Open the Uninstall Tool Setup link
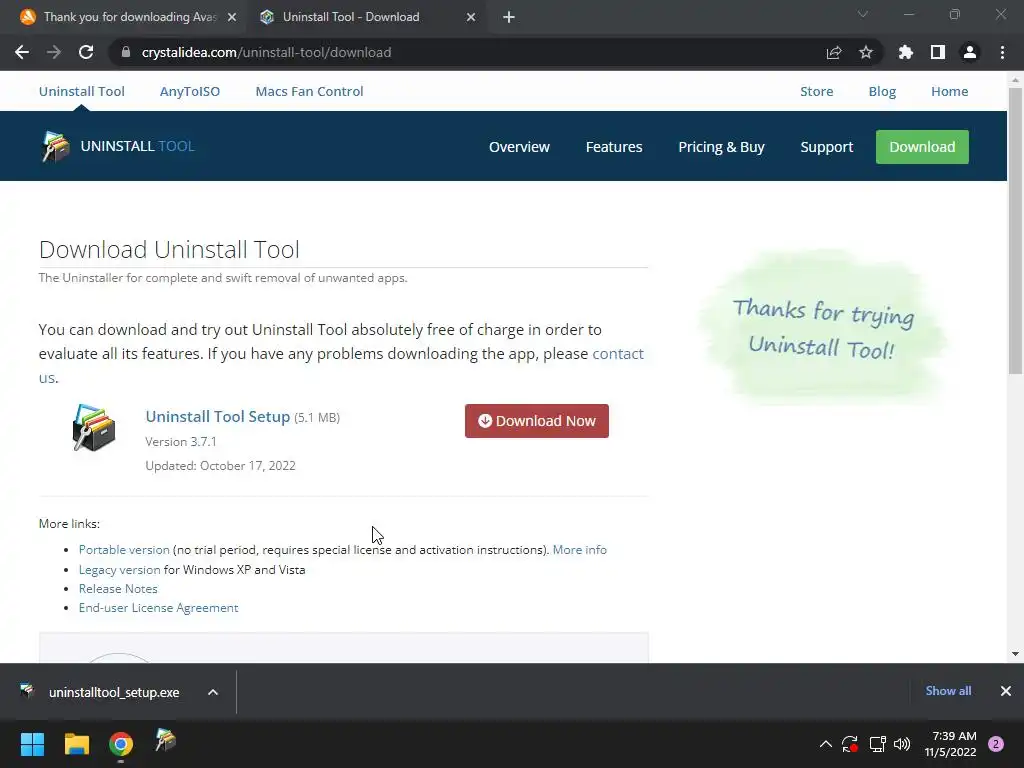 tap(217, 417)
